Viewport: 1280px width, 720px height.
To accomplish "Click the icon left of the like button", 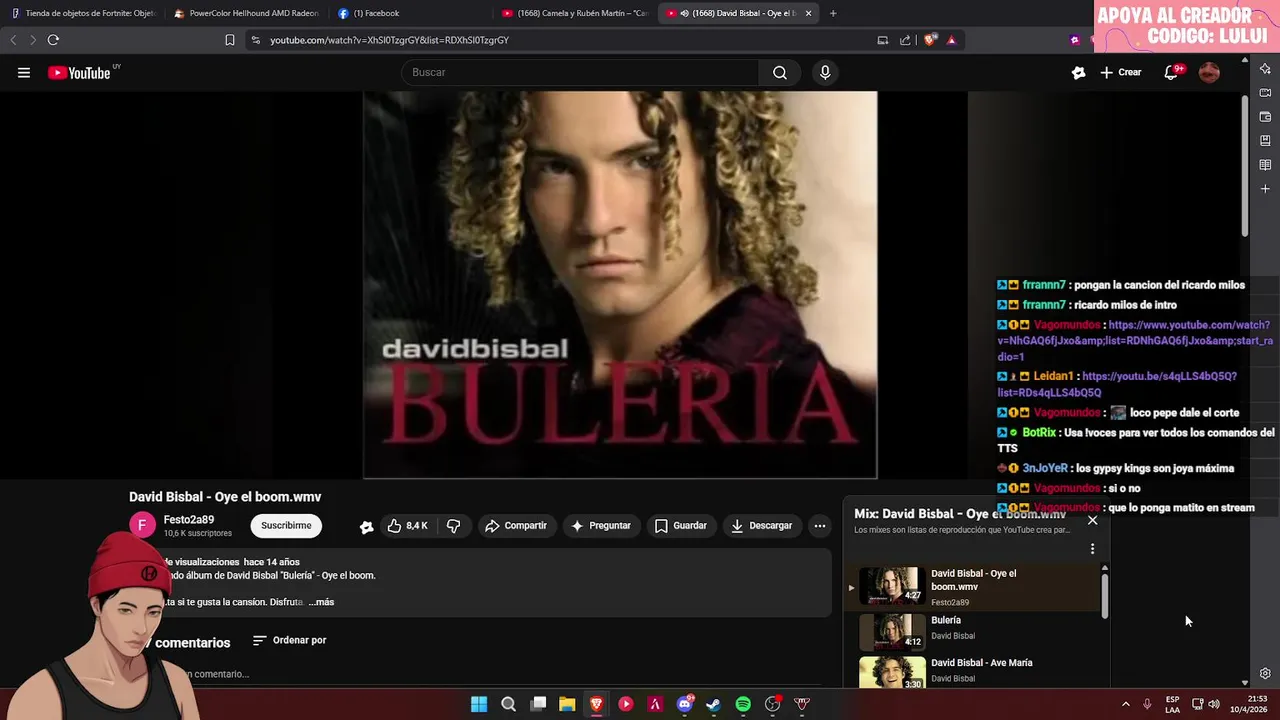I will click(366, 526).
